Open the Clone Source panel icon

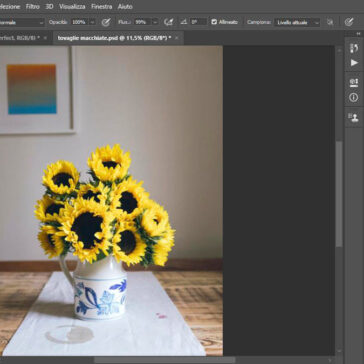pos(353,117)
